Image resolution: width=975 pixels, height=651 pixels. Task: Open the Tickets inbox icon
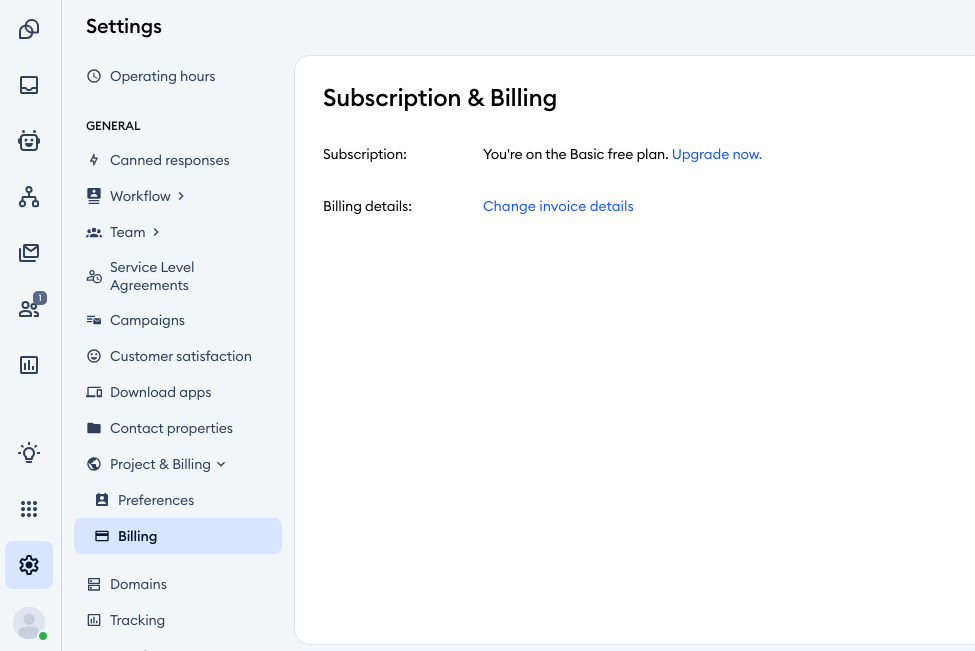tap(29, 85)
